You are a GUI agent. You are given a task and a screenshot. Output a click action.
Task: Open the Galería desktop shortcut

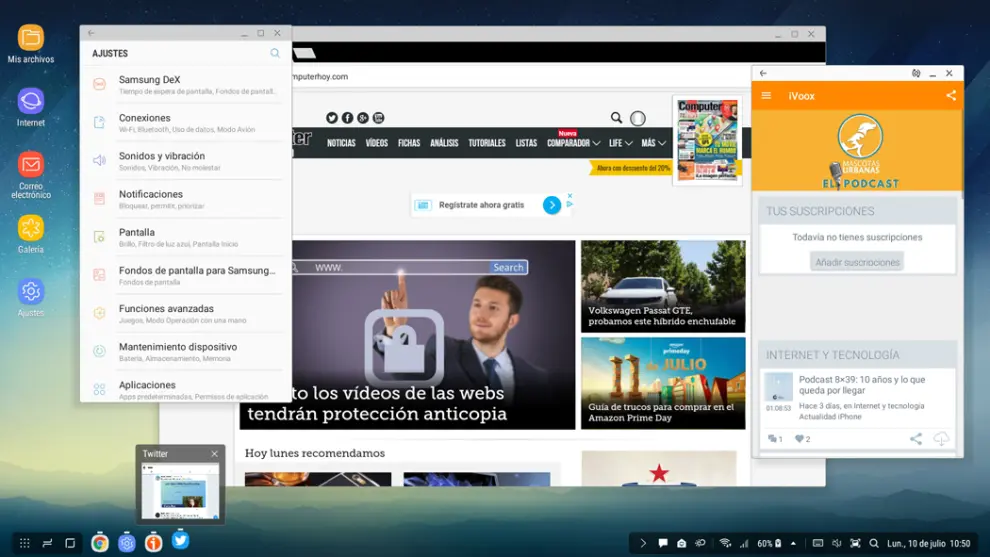click(31, 229)
